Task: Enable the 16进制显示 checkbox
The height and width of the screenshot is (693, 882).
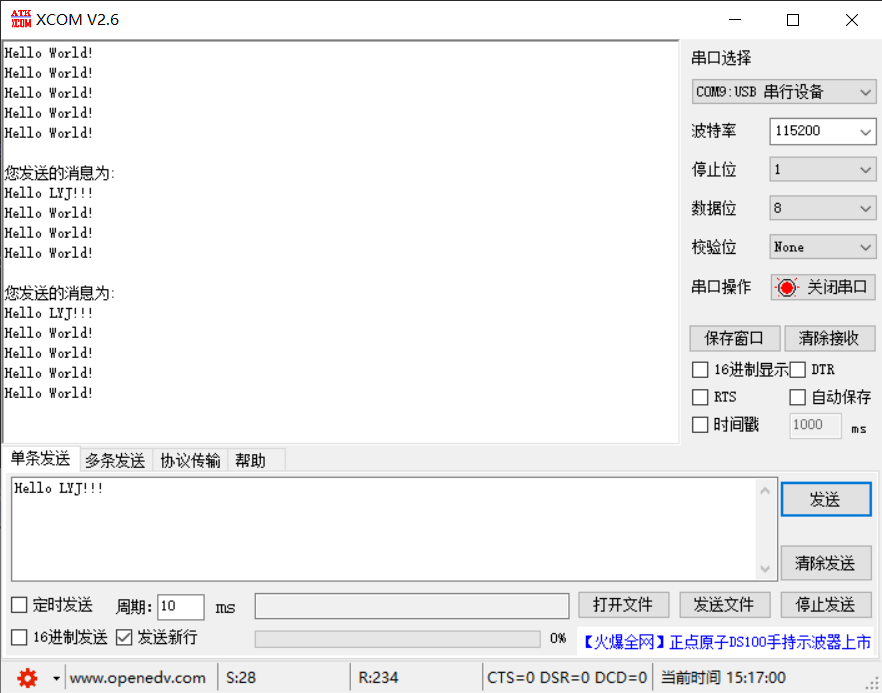Action: (x=700, y=369)
